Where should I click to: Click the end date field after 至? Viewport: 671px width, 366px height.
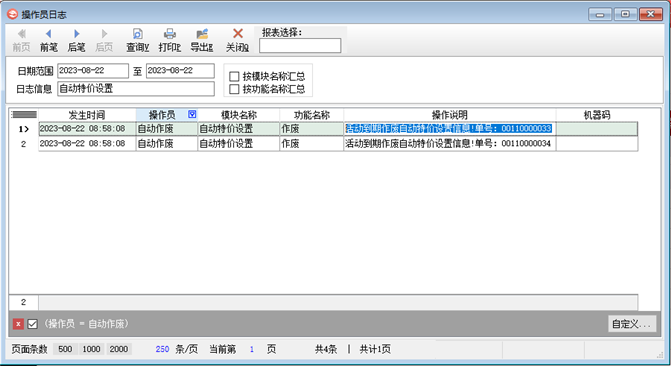point(180,71)
